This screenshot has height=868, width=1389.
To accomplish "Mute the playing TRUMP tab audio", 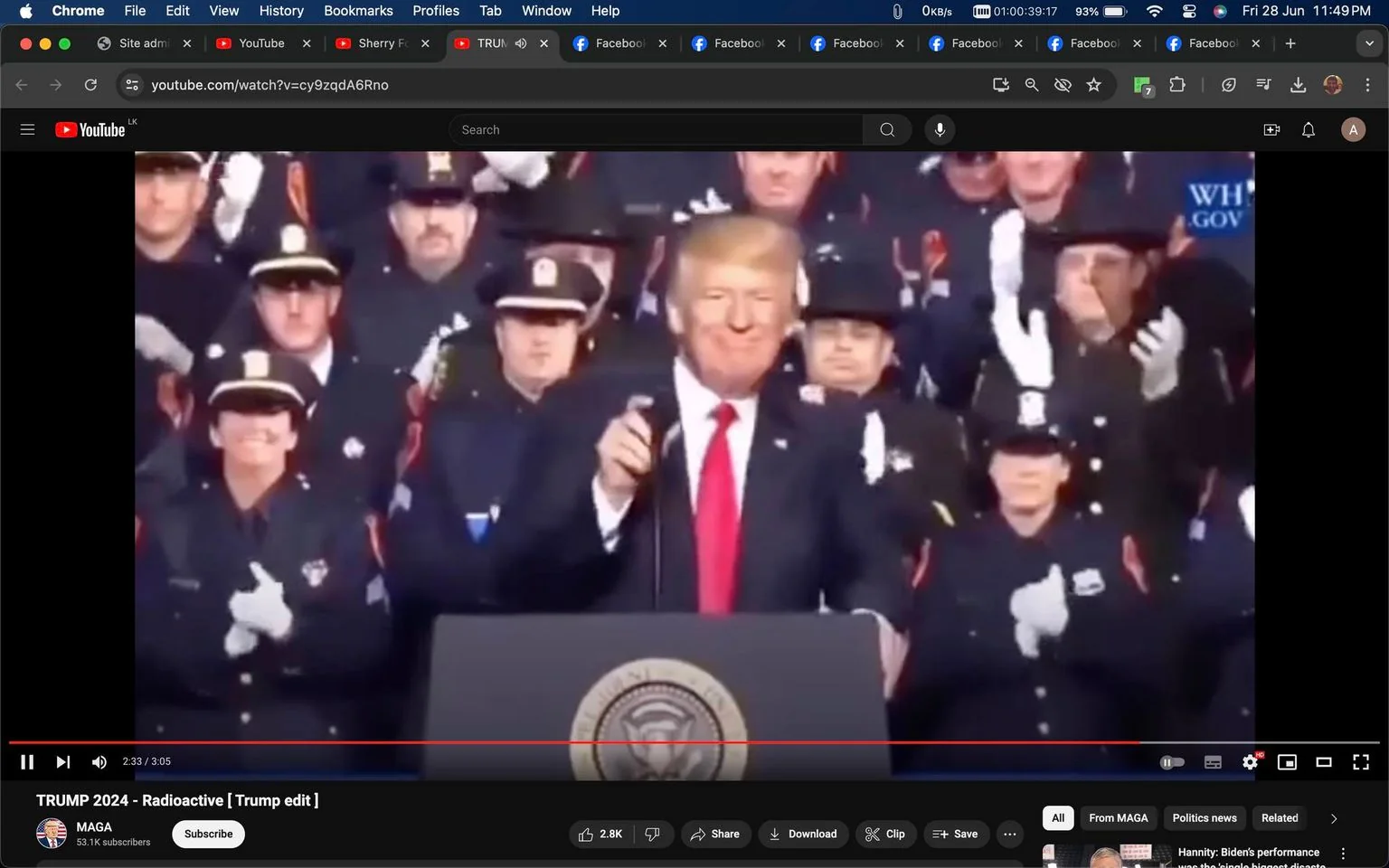I will [521, 43].
